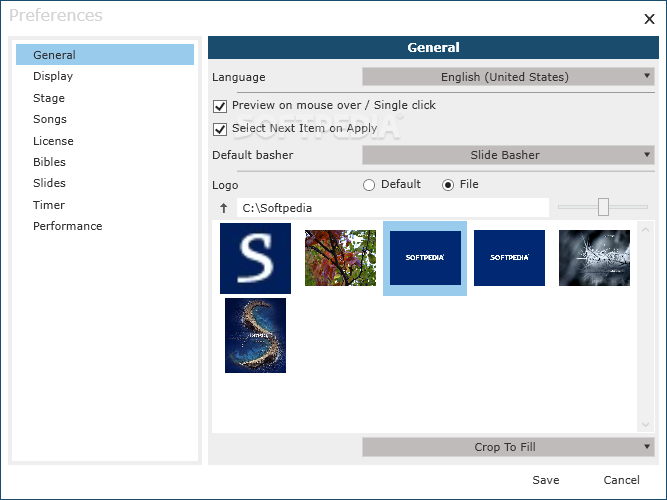Open the General preferences section
Screen dimensions: 667x500
pos(105,55)
